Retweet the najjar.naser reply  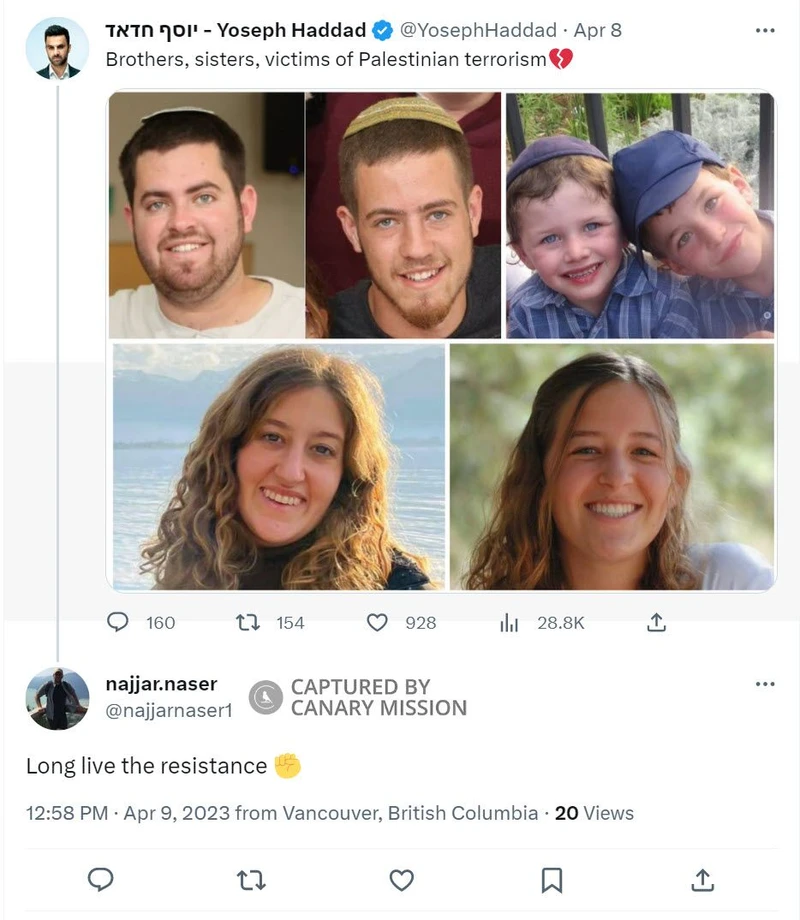249,879
